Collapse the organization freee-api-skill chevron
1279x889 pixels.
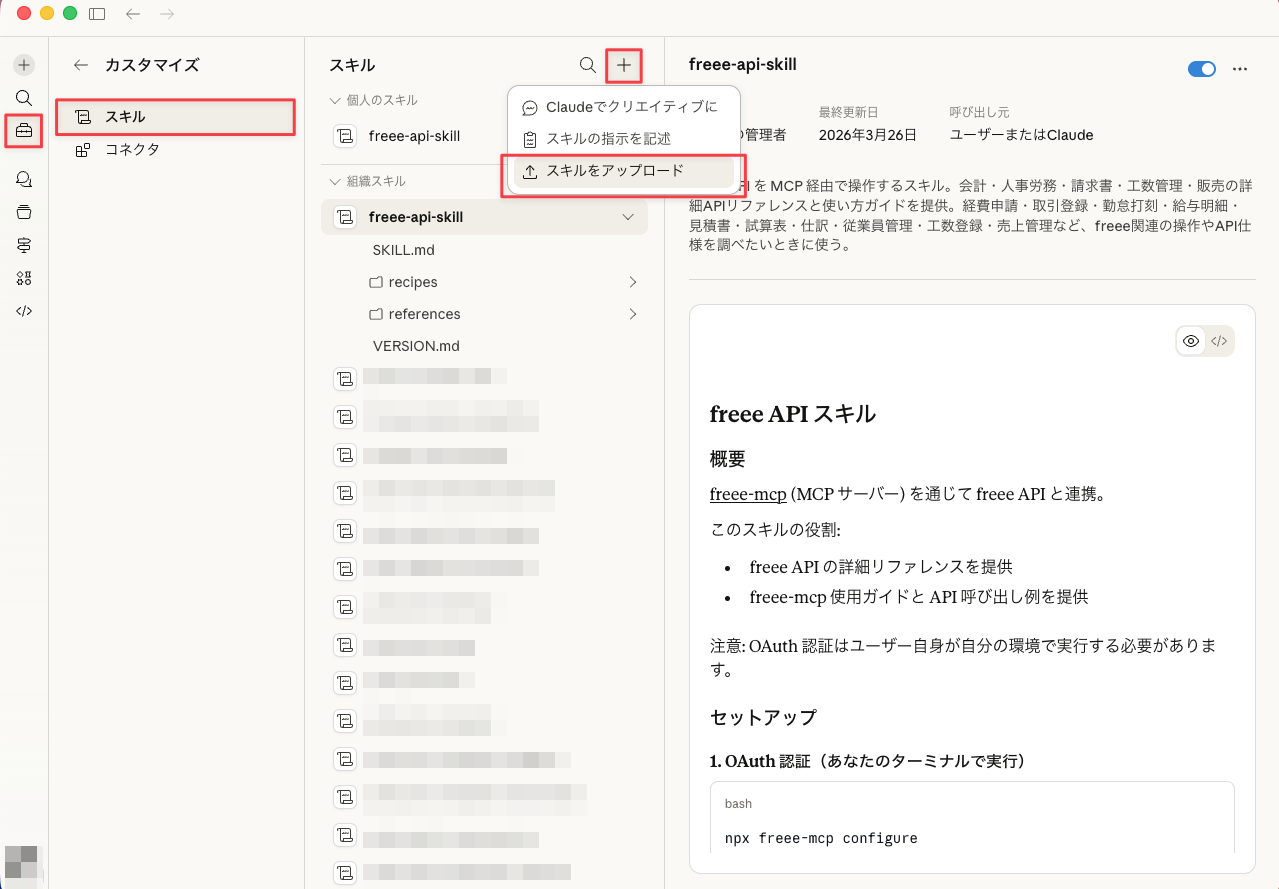[628, 217]
